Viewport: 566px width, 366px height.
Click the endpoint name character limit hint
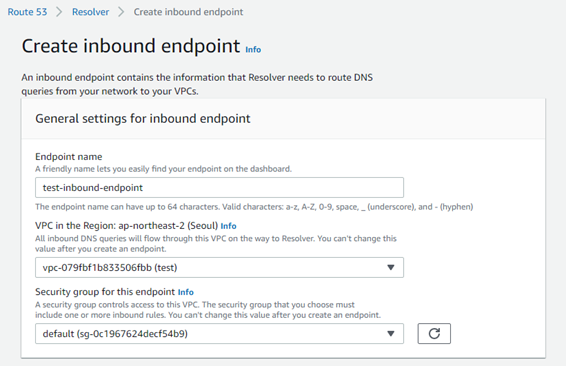click(254, 207)
